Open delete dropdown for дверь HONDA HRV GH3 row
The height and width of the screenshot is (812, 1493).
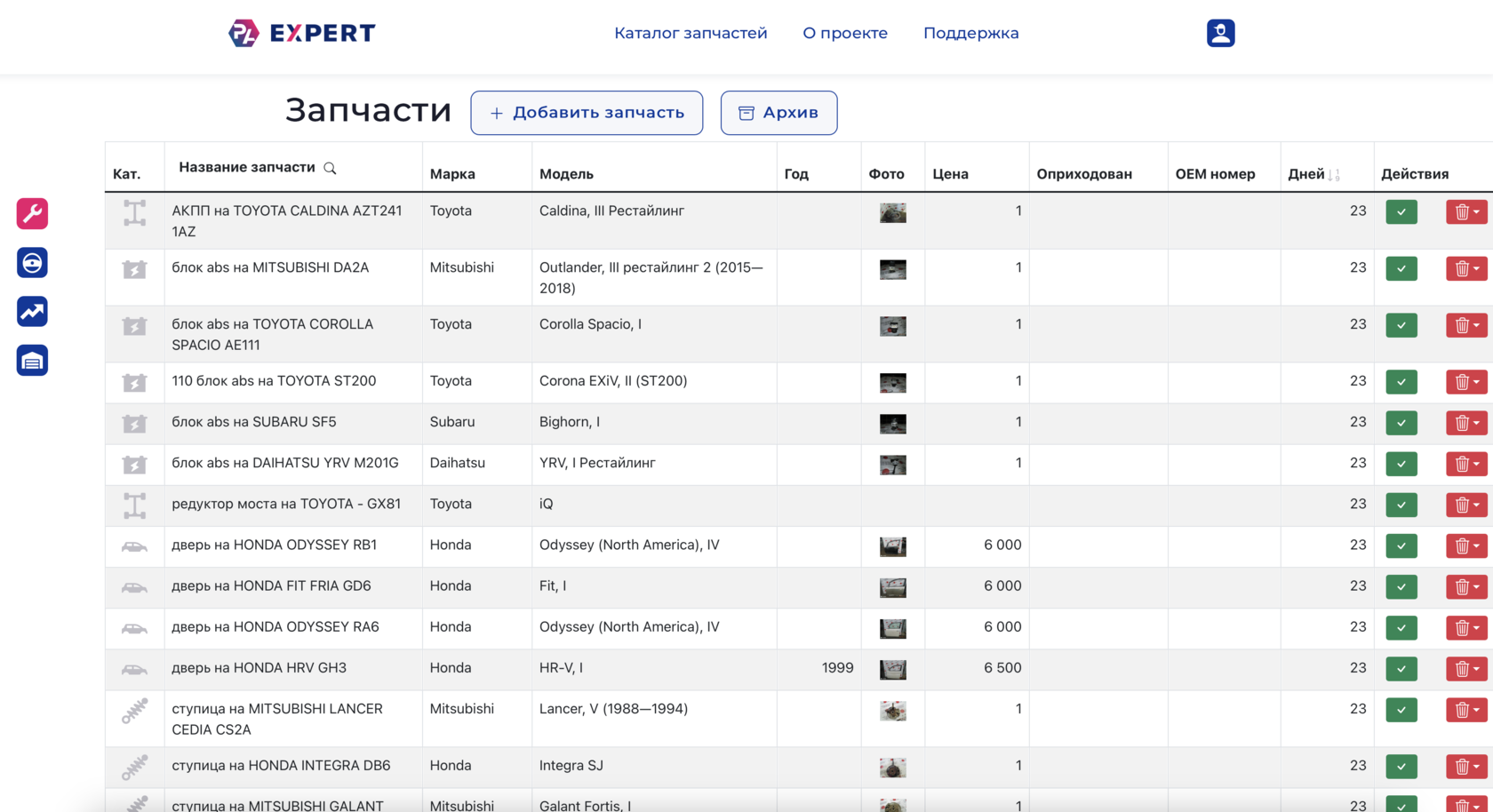1466,668
